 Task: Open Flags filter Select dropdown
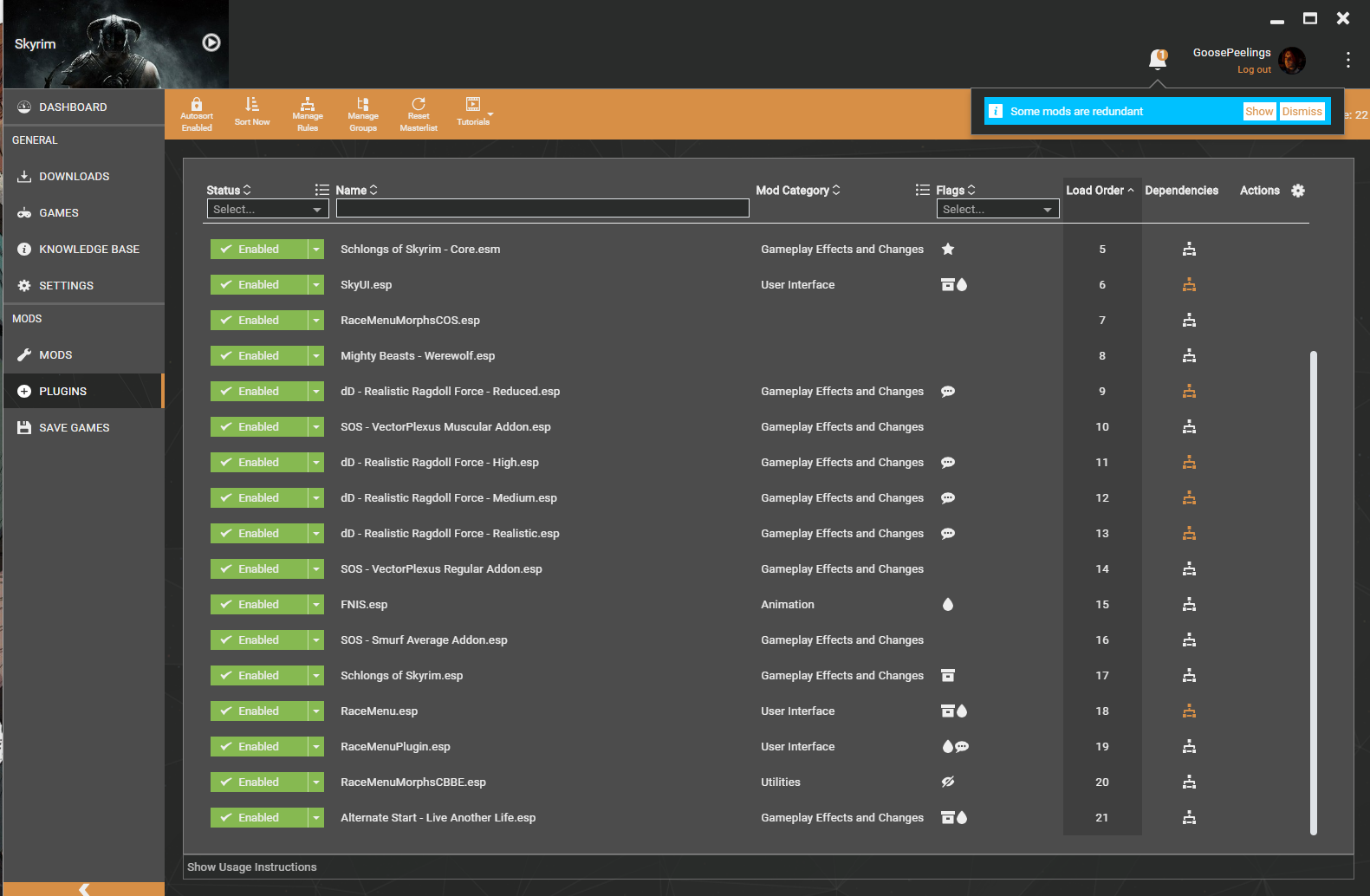(x=997, y=209)
